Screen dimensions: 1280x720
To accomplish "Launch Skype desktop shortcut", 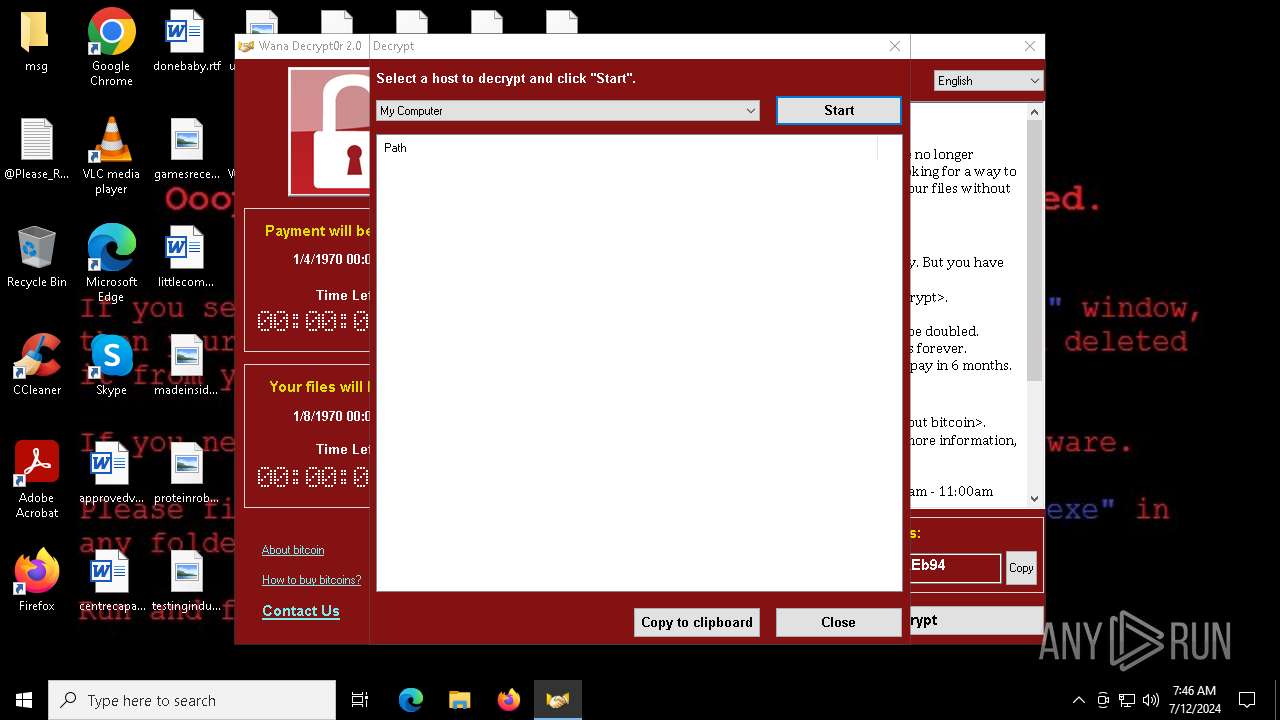I will [x=111, y=365].
